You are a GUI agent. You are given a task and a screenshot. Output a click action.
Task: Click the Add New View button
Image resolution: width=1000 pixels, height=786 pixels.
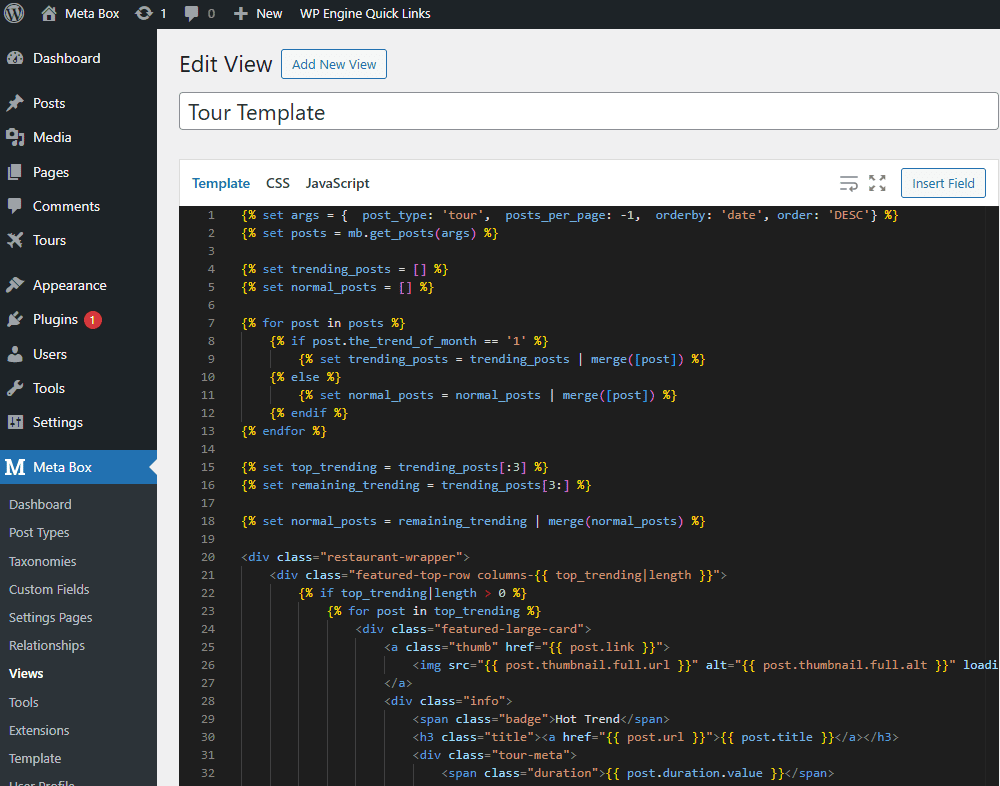[x=333, y=63]
